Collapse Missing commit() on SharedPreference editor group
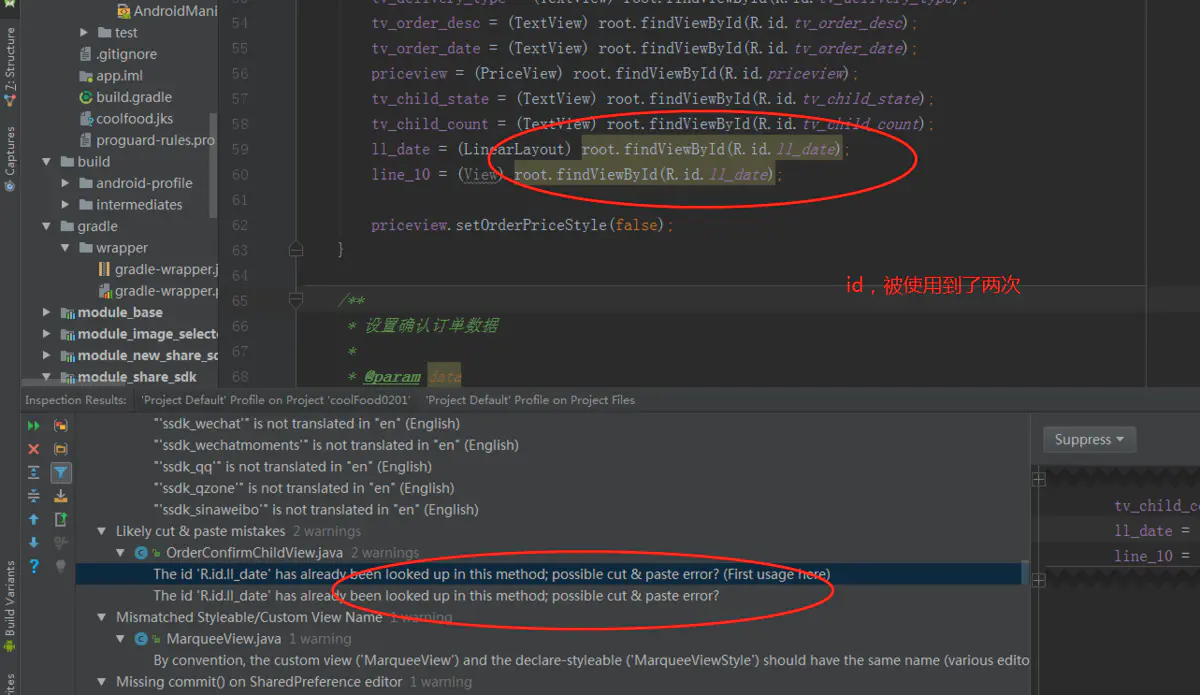Viewport: 1200px width, 695px height. click(x=101, y=682)
